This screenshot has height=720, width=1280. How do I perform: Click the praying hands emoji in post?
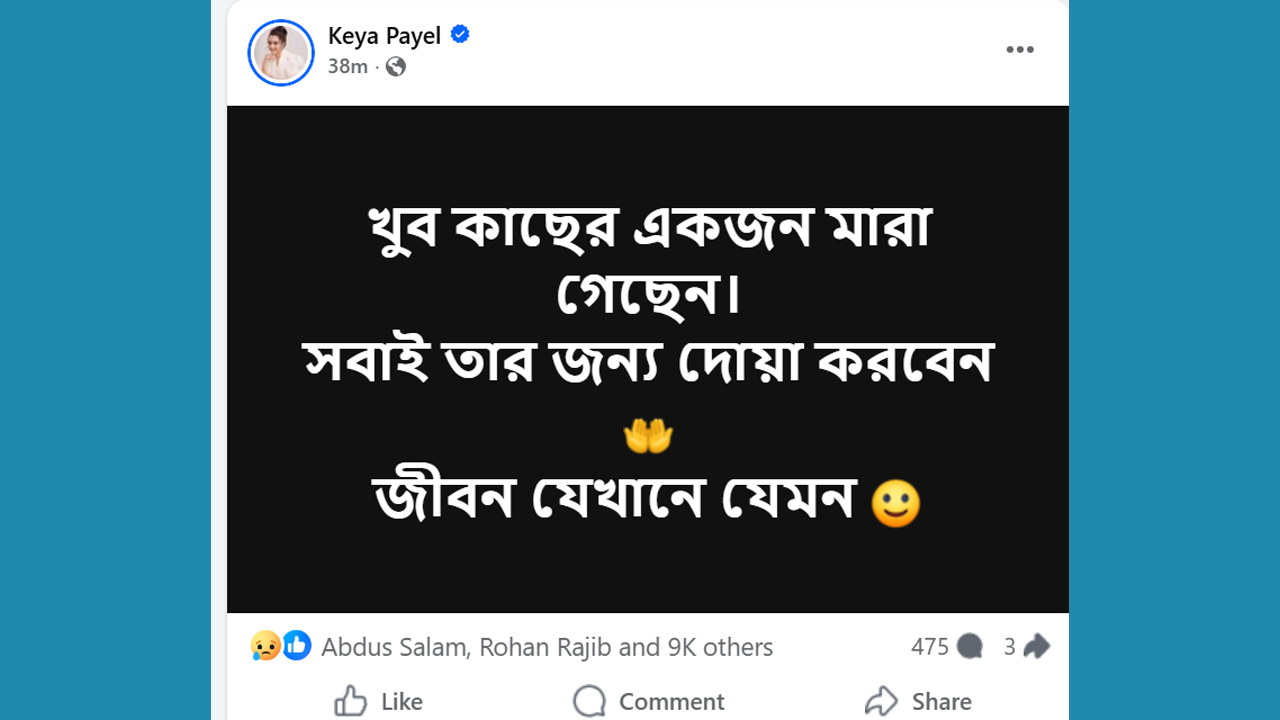tap(648, 436)
